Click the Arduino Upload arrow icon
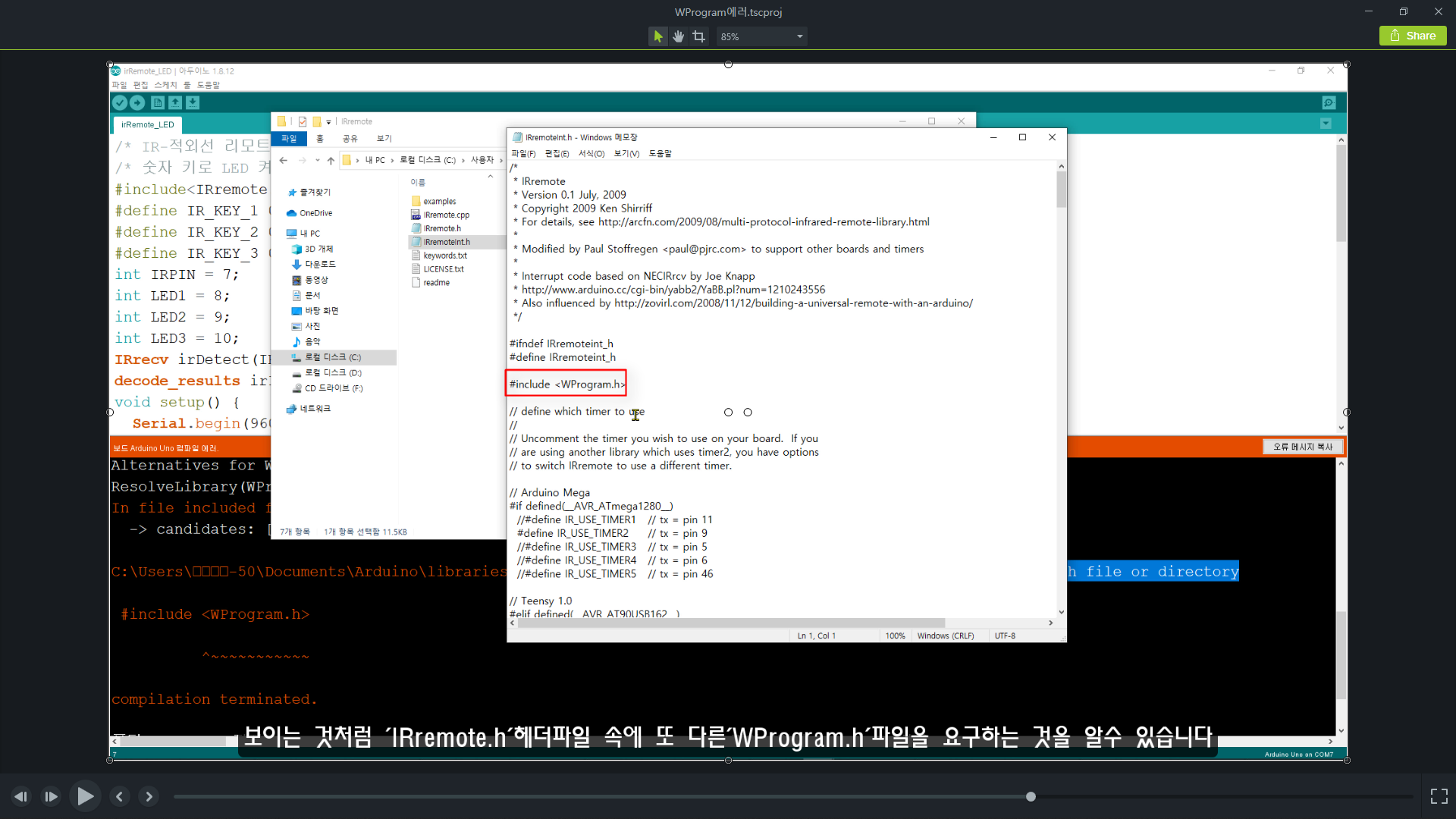 click(x=137, y=103)
